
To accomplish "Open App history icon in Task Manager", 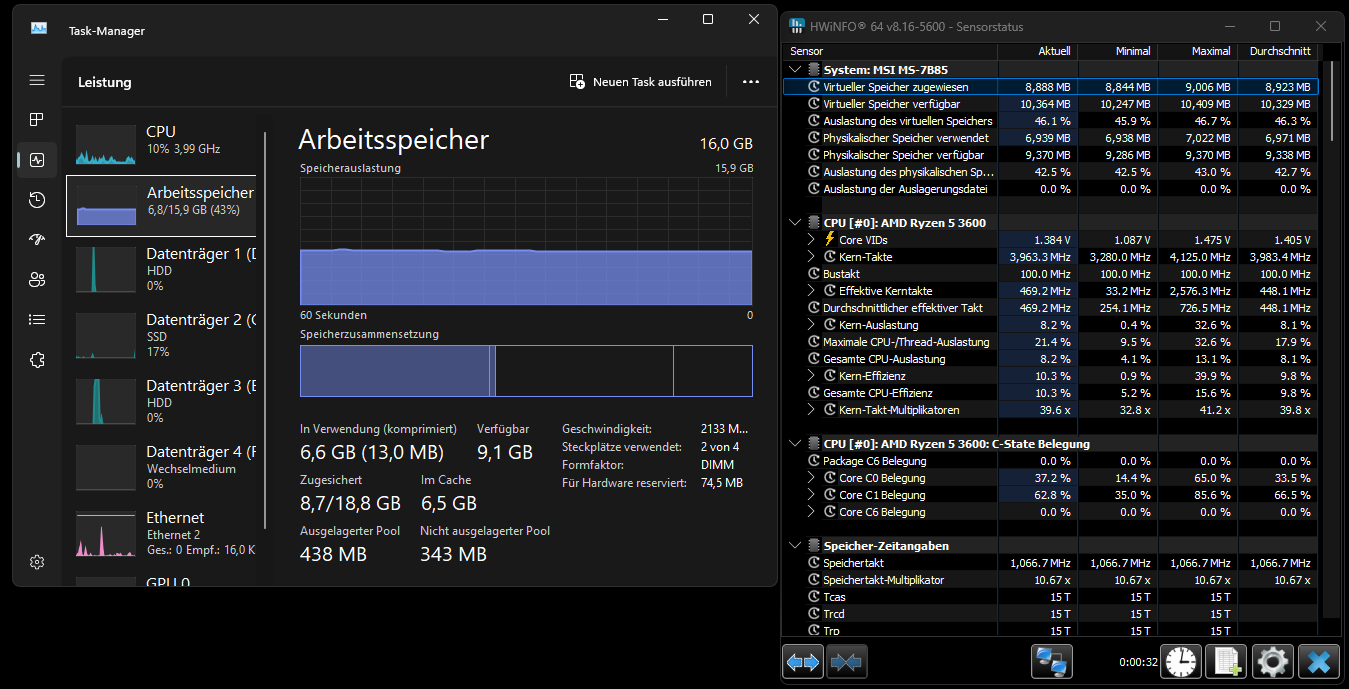I will click(37, 200).
